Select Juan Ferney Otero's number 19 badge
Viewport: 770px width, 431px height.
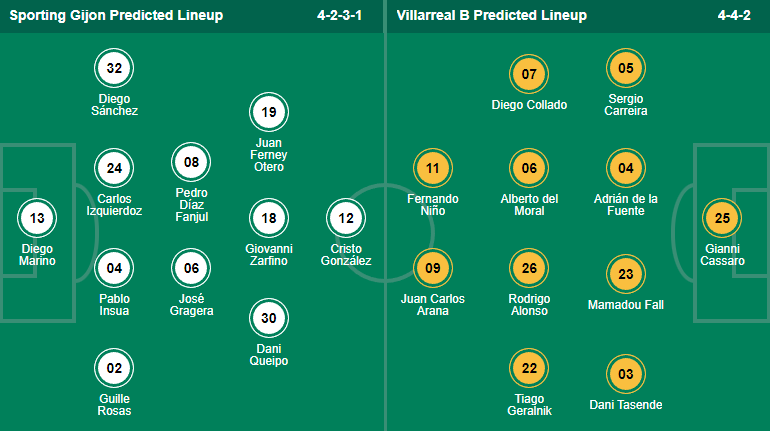tap(269, 113)
